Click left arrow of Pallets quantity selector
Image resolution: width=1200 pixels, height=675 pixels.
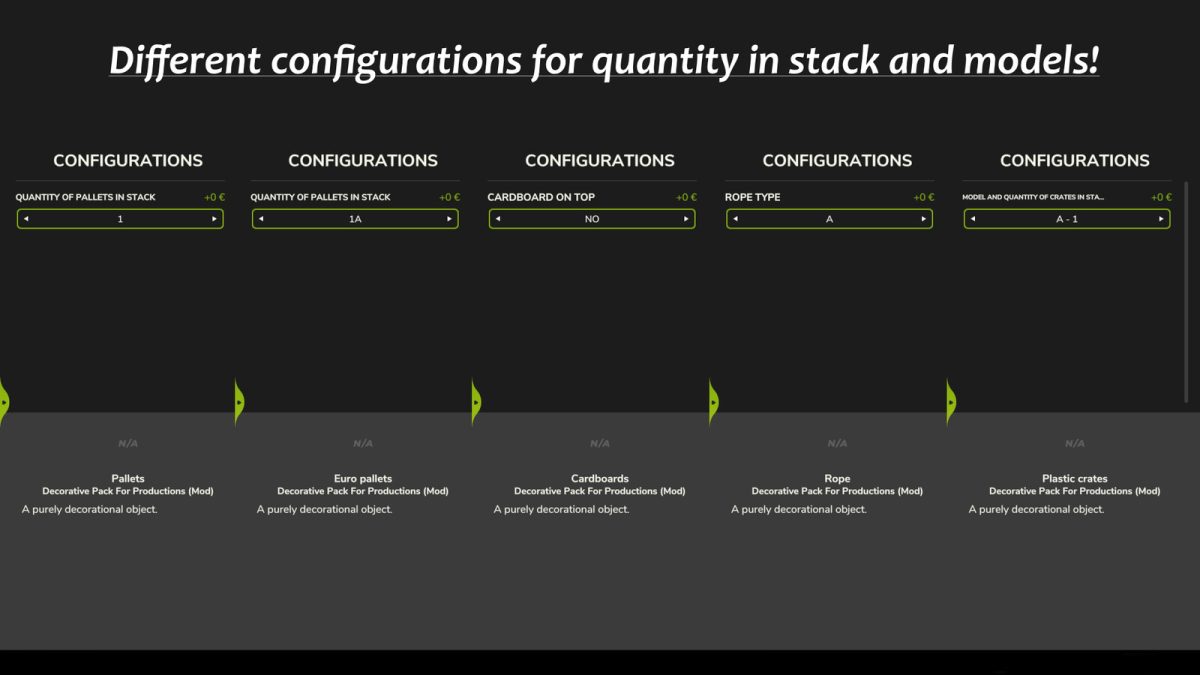click(x=26, y=219)
